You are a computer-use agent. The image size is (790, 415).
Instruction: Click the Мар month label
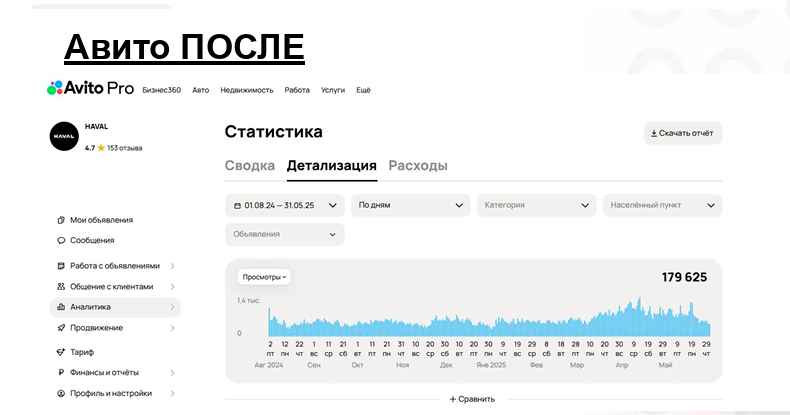click(x=577, y=365)
